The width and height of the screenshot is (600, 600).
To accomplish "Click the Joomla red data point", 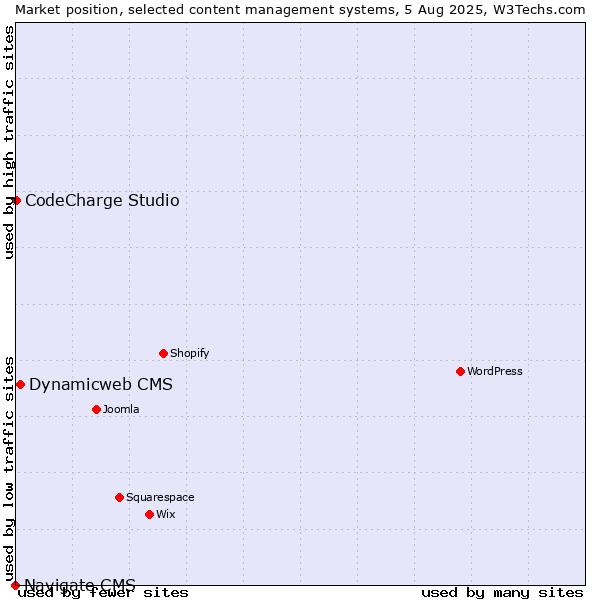I will coord(96,409).
